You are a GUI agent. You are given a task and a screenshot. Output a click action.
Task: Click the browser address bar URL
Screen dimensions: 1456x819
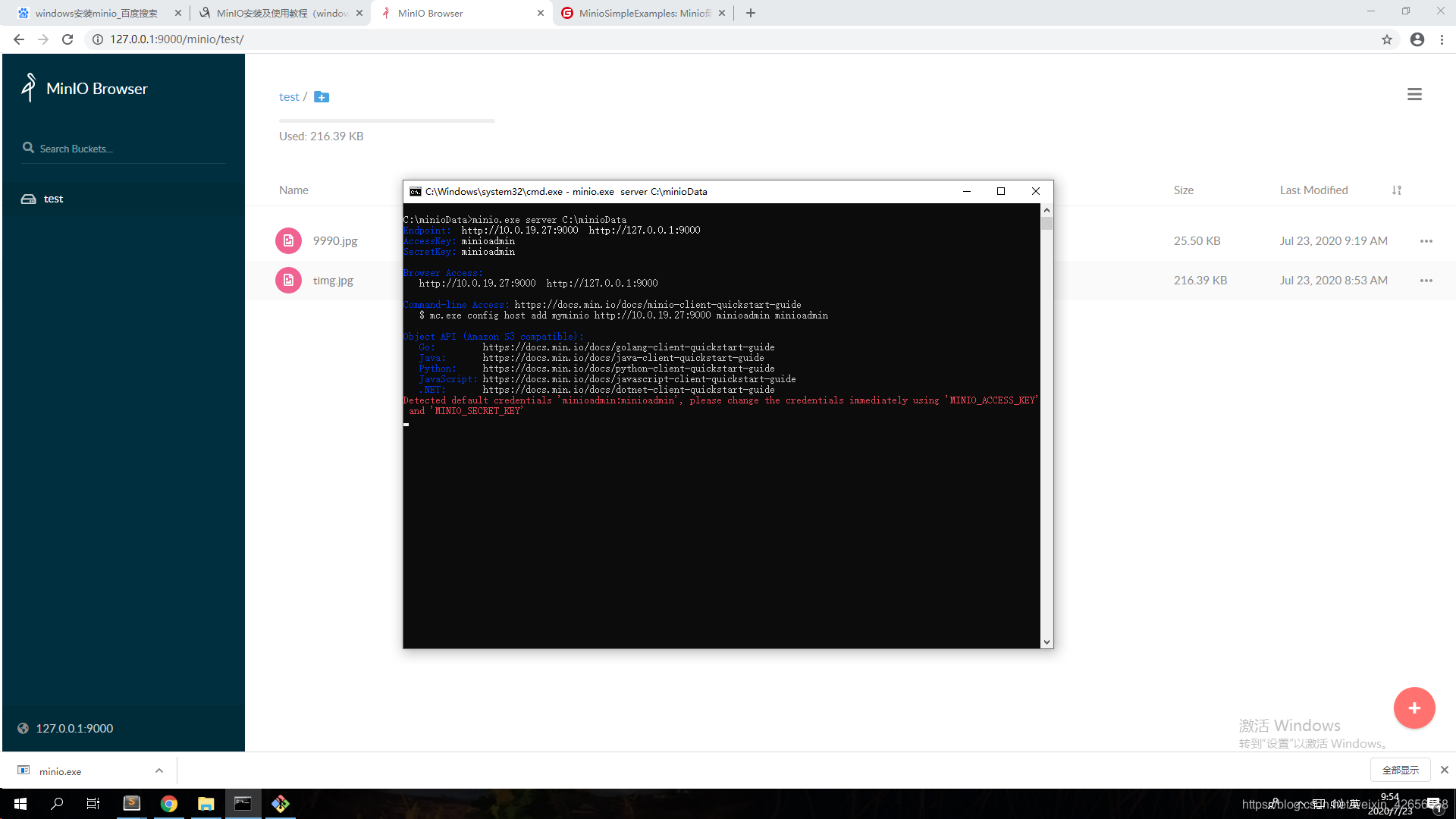(177, 39)
